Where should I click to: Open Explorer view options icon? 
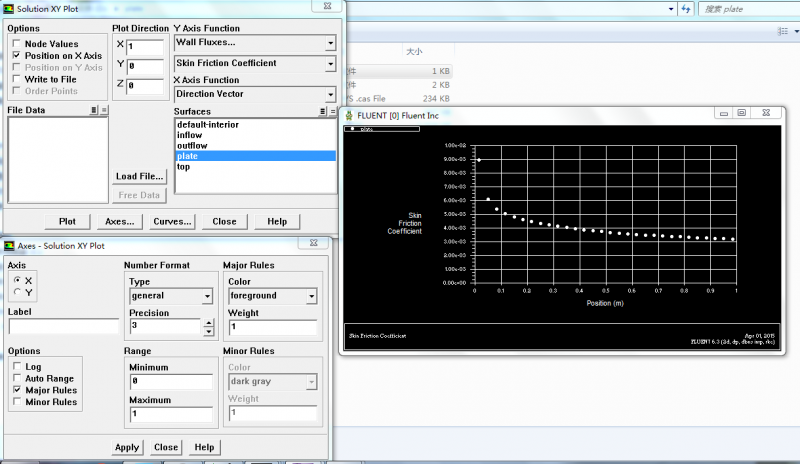784,33
